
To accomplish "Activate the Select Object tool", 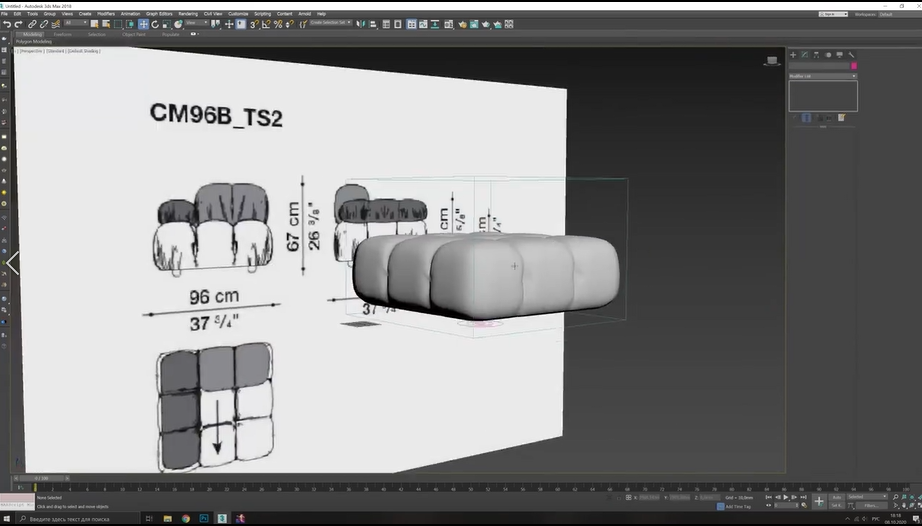I will [x=95, y=24].
